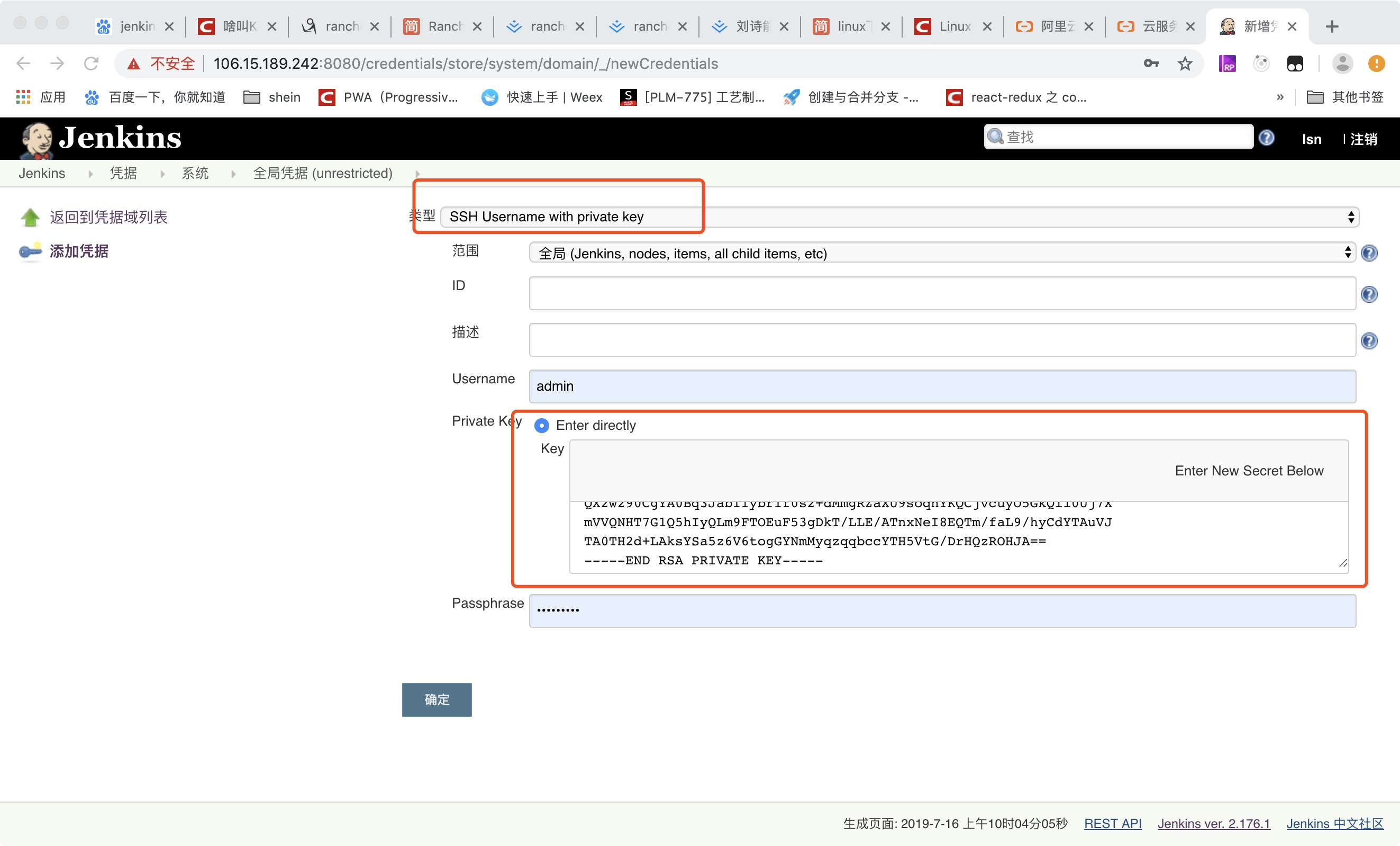Select the Enter directly radio option
This screenshot has width=1400, height=846.
tap(541, 425)
